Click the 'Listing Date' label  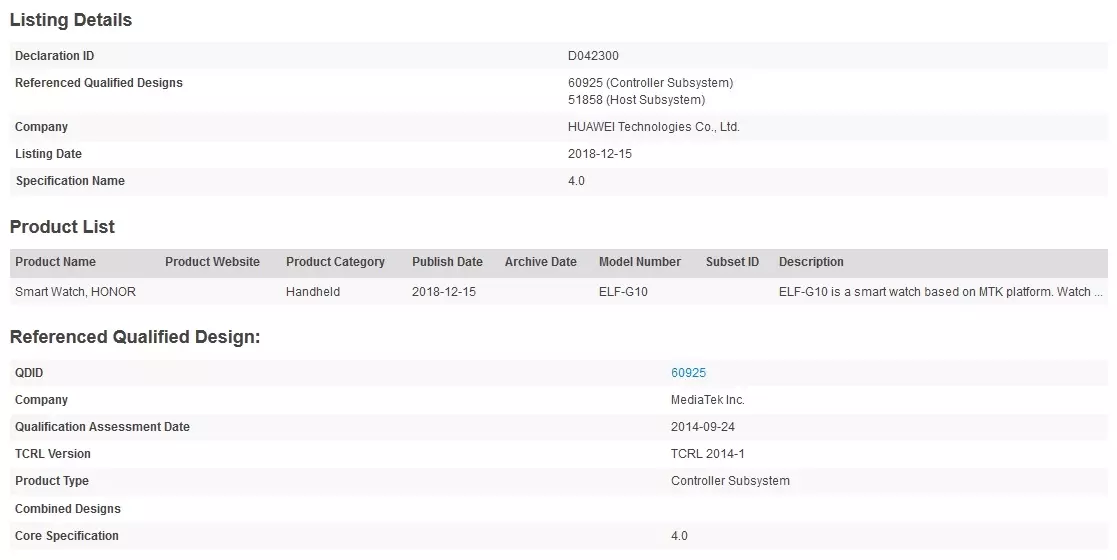[48, 154]
